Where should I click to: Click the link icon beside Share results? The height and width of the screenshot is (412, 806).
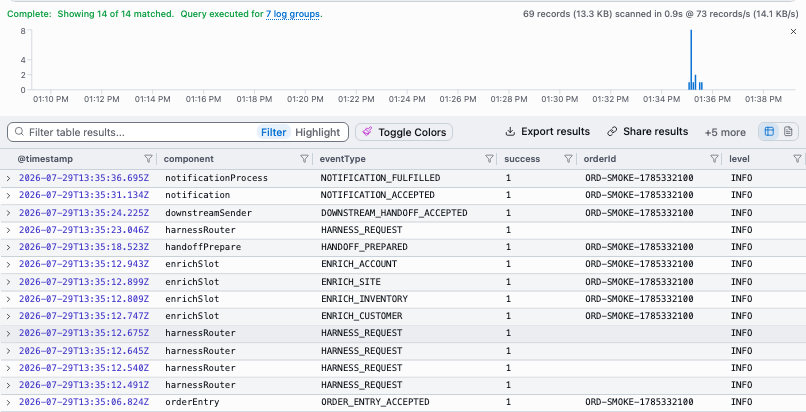(612, 132)
